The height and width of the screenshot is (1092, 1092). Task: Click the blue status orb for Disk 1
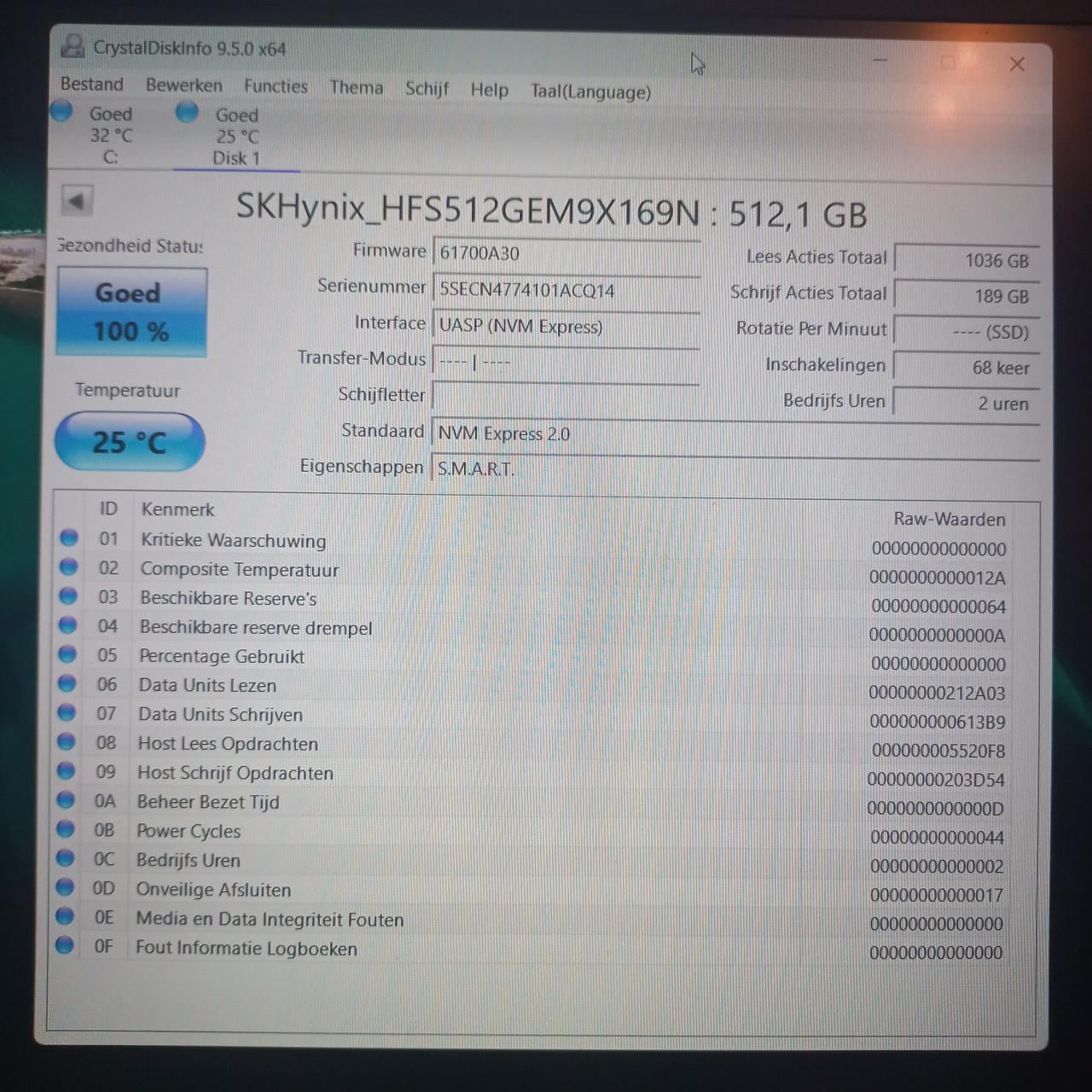[187, 112]
